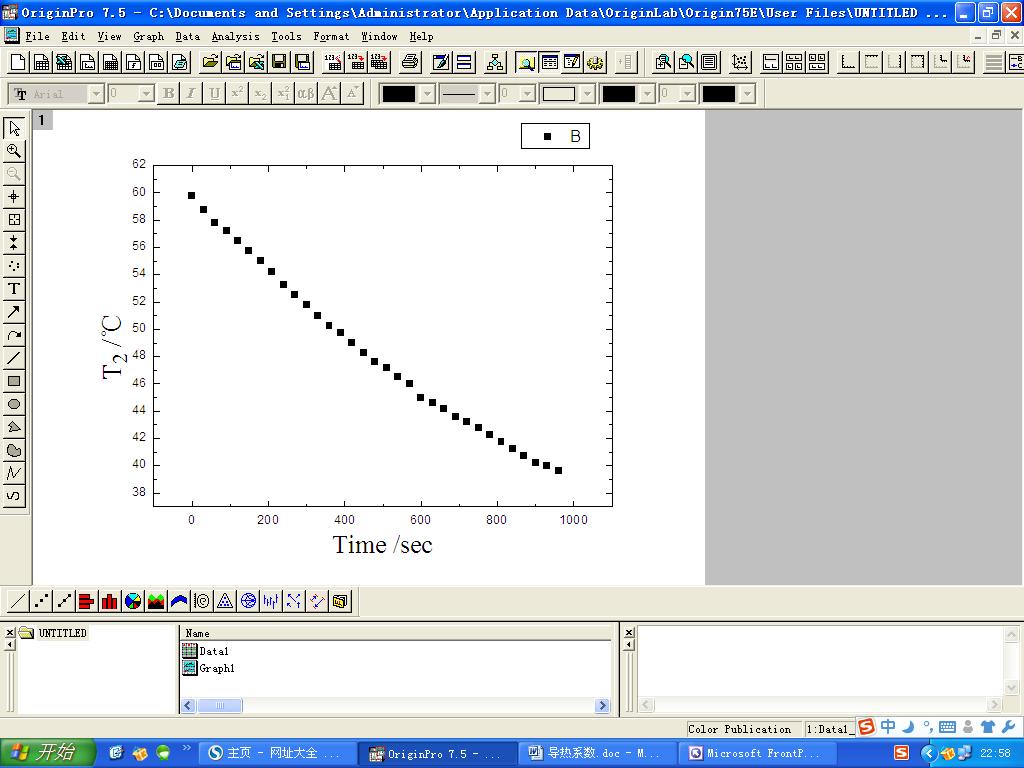Open the Analysis menu

[x=235, y=37]
